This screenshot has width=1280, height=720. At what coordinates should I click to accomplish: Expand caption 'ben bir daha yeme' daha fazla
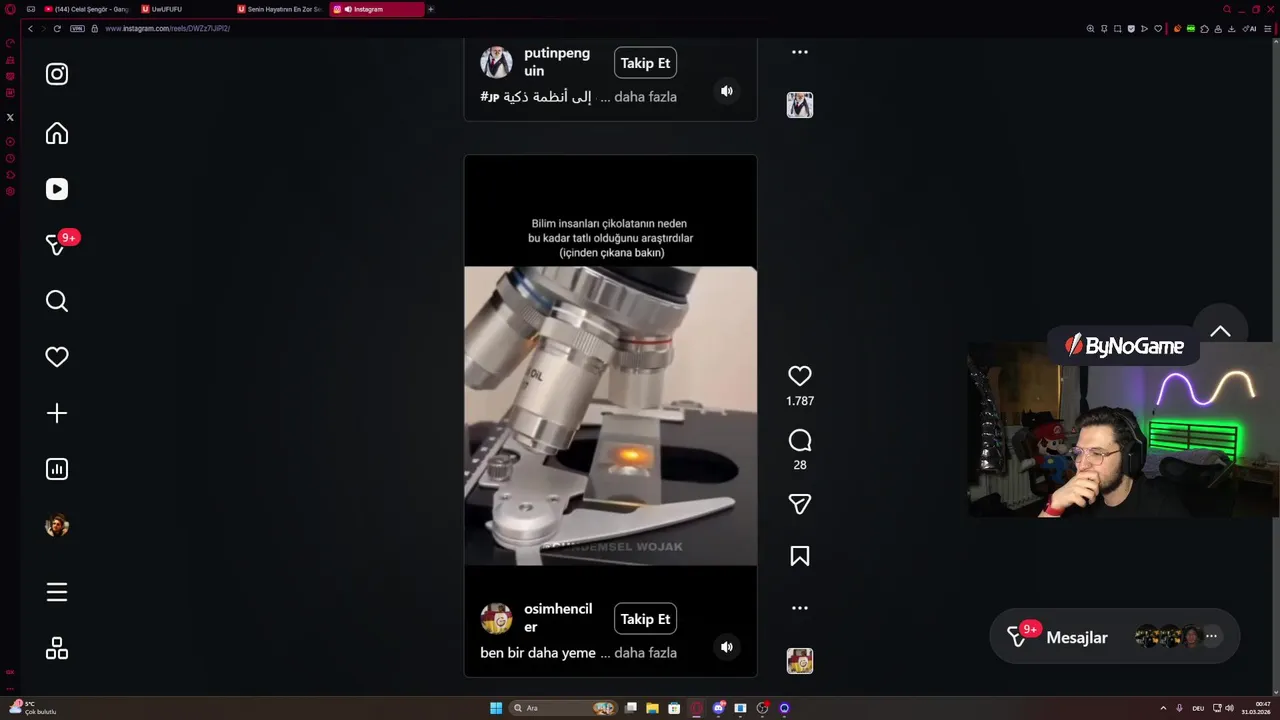[x=645, y=653]
